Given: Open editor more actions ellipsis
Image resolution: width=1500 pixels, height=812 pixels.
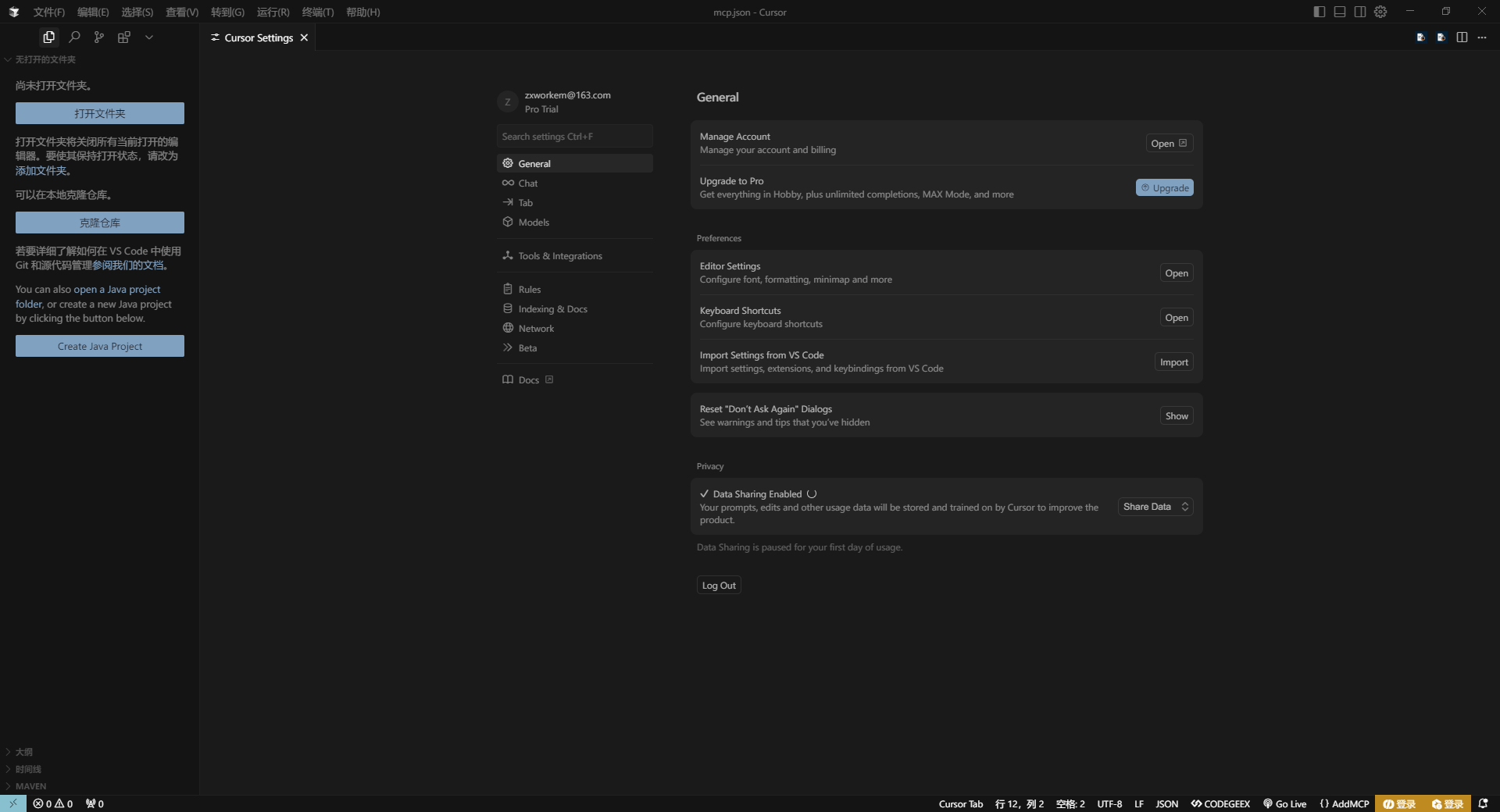Looking at the screenshot, I should (x=1482, y=37).
